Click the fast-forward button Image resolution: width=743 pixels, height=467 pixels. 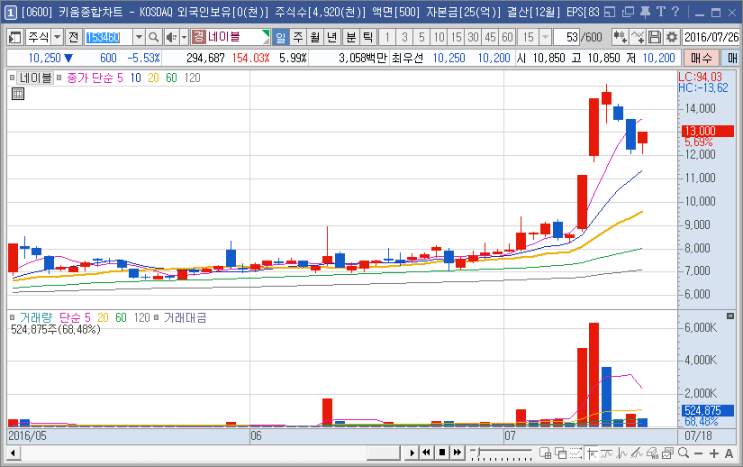pos(457,453)
